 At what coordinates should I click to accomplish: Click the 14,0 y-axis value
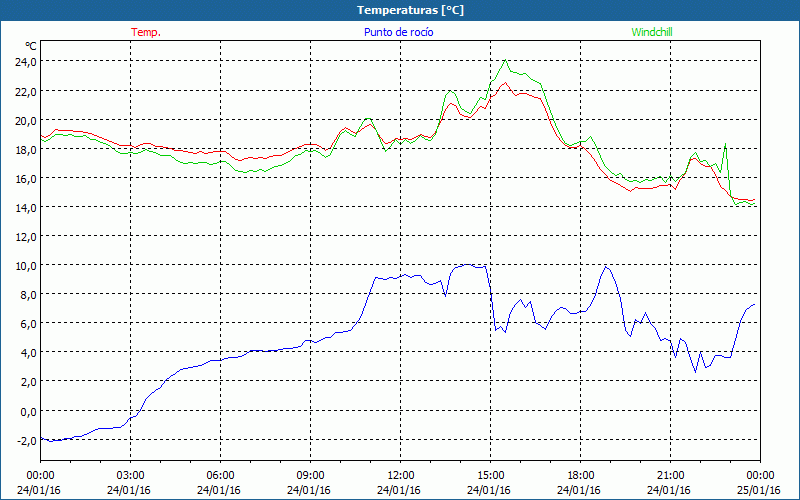point(26,208)
